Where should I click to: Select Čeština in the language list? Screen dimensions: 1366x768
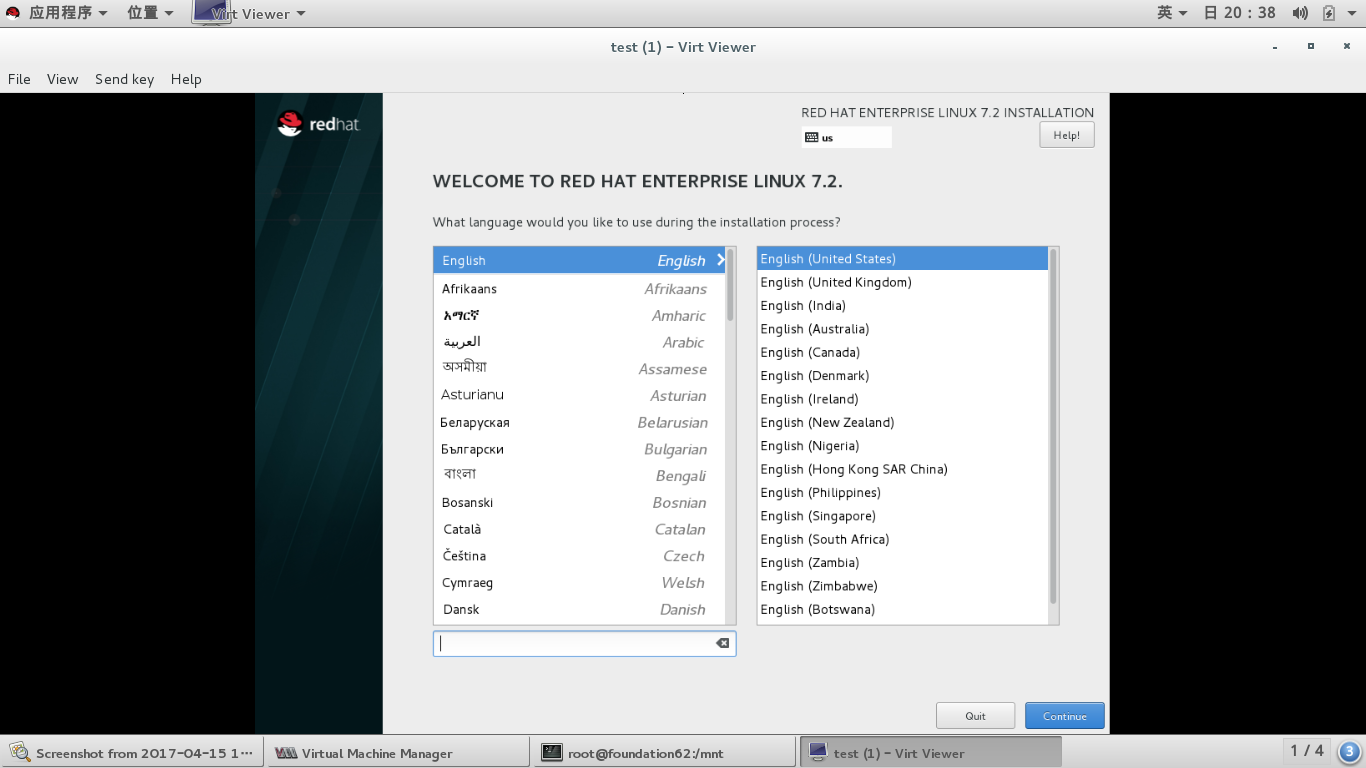pos(580,556)
